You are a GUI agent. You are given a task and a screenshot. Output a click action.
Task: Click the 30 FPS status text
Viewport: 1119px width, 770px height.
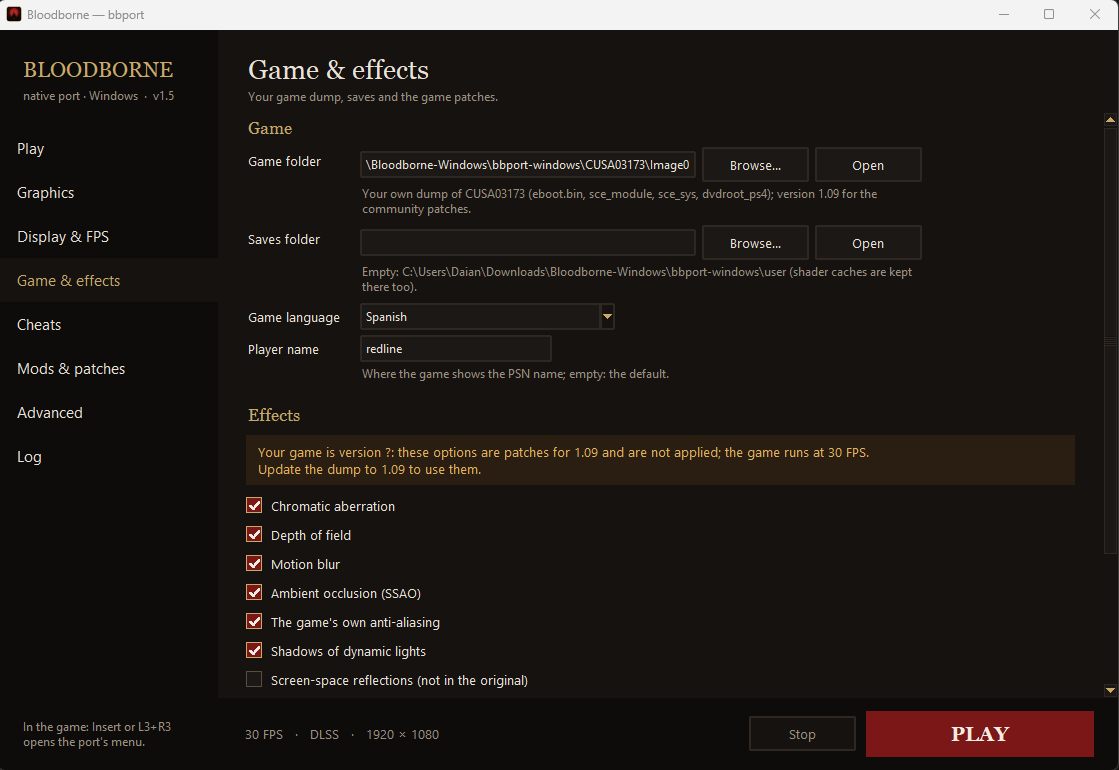[264, 734]
